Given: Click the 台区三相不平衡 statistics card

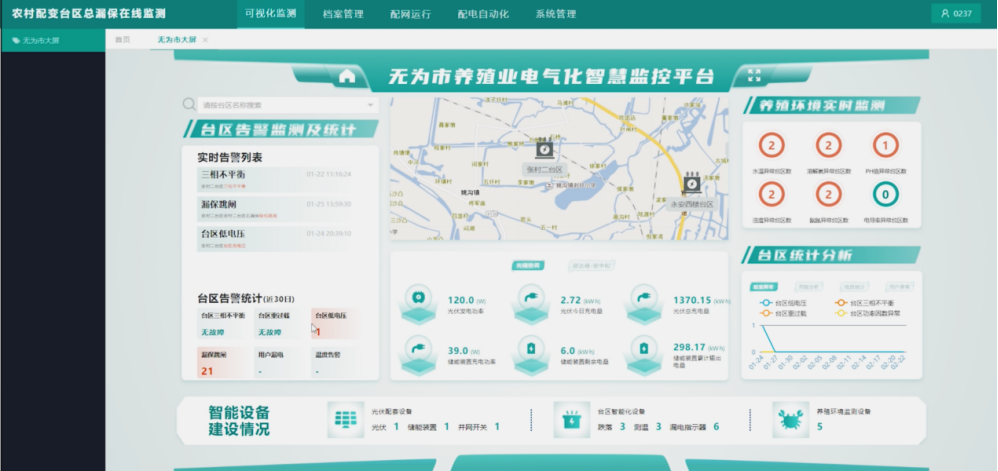Looking at the screenshot, I should [x=222, y=324].
